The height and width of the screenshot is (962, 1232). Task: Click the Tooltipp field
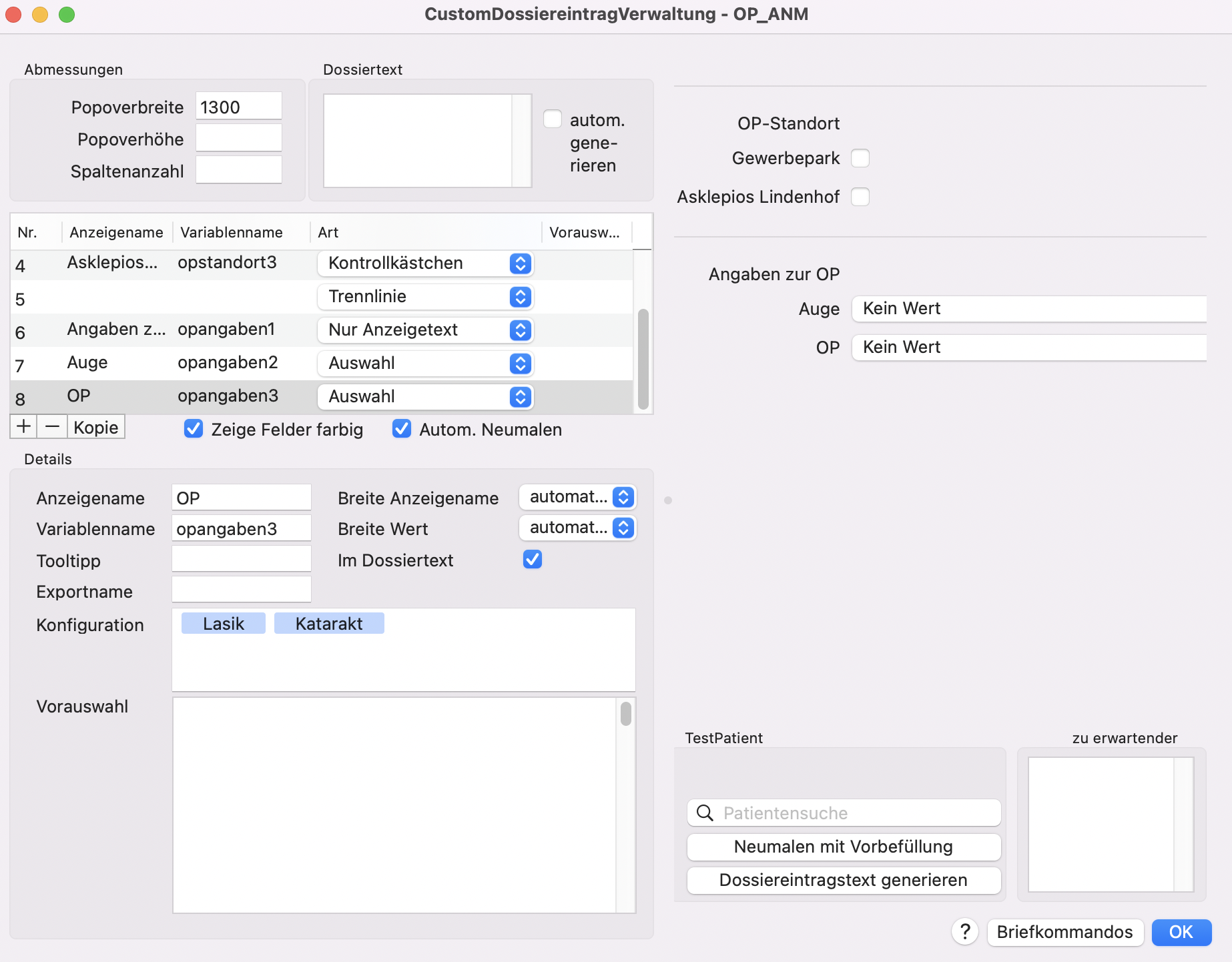242,559
